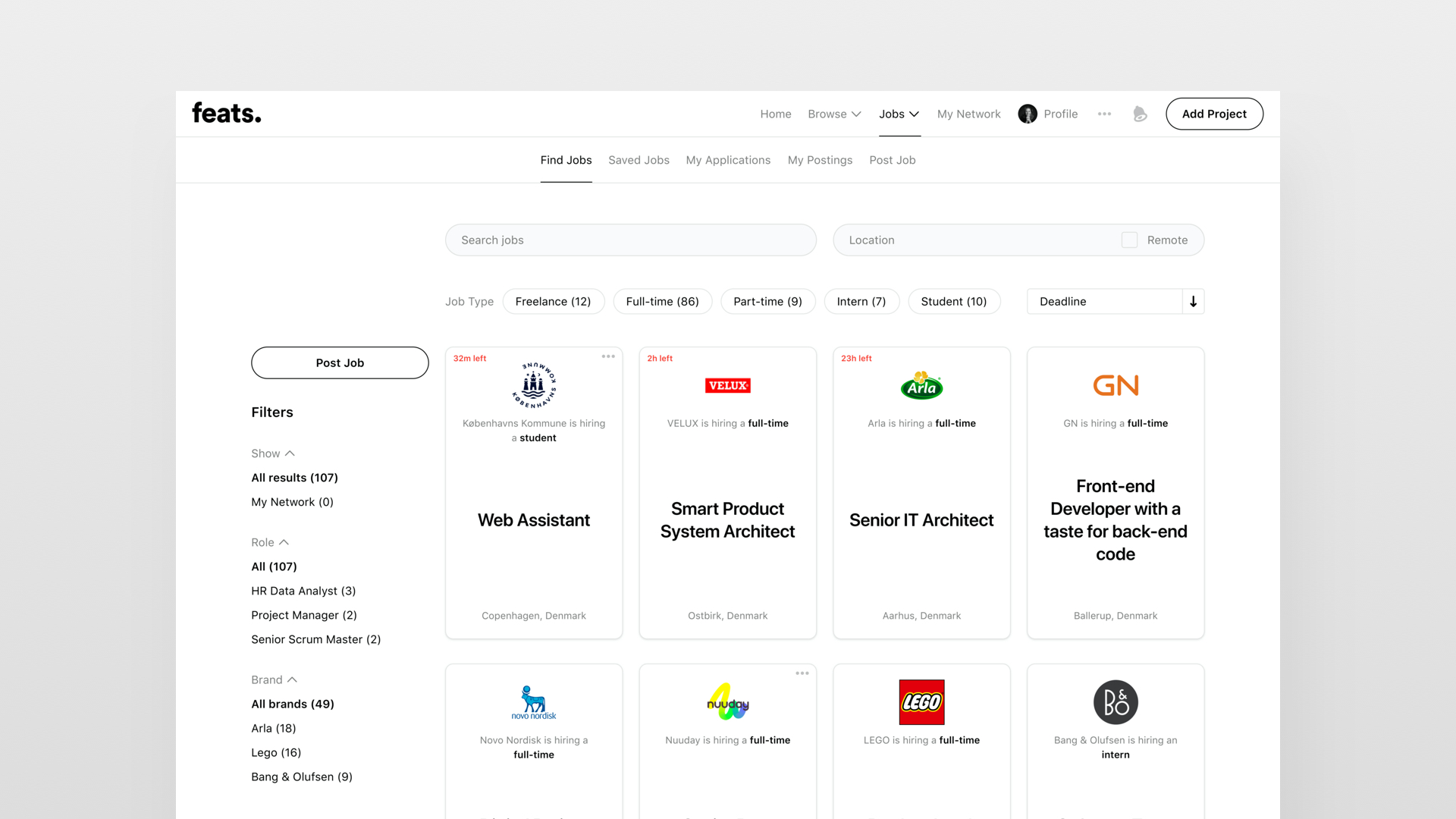Toggle Intern (7) job type filter
This screenshot has width=1456, height=819.
pos(861,302)
